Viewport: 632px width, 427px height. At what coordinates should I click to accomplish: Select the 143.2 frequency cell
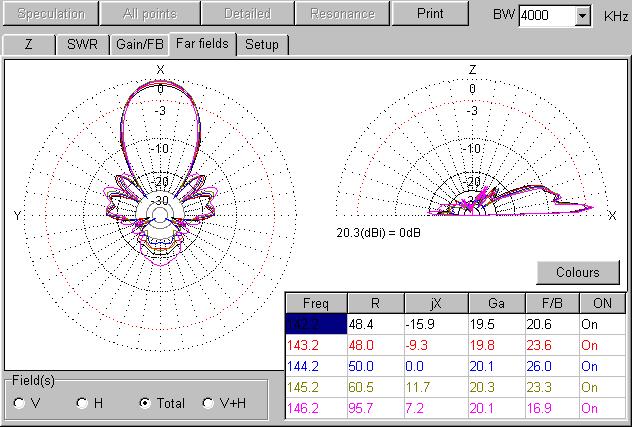[x=315, y=346]
